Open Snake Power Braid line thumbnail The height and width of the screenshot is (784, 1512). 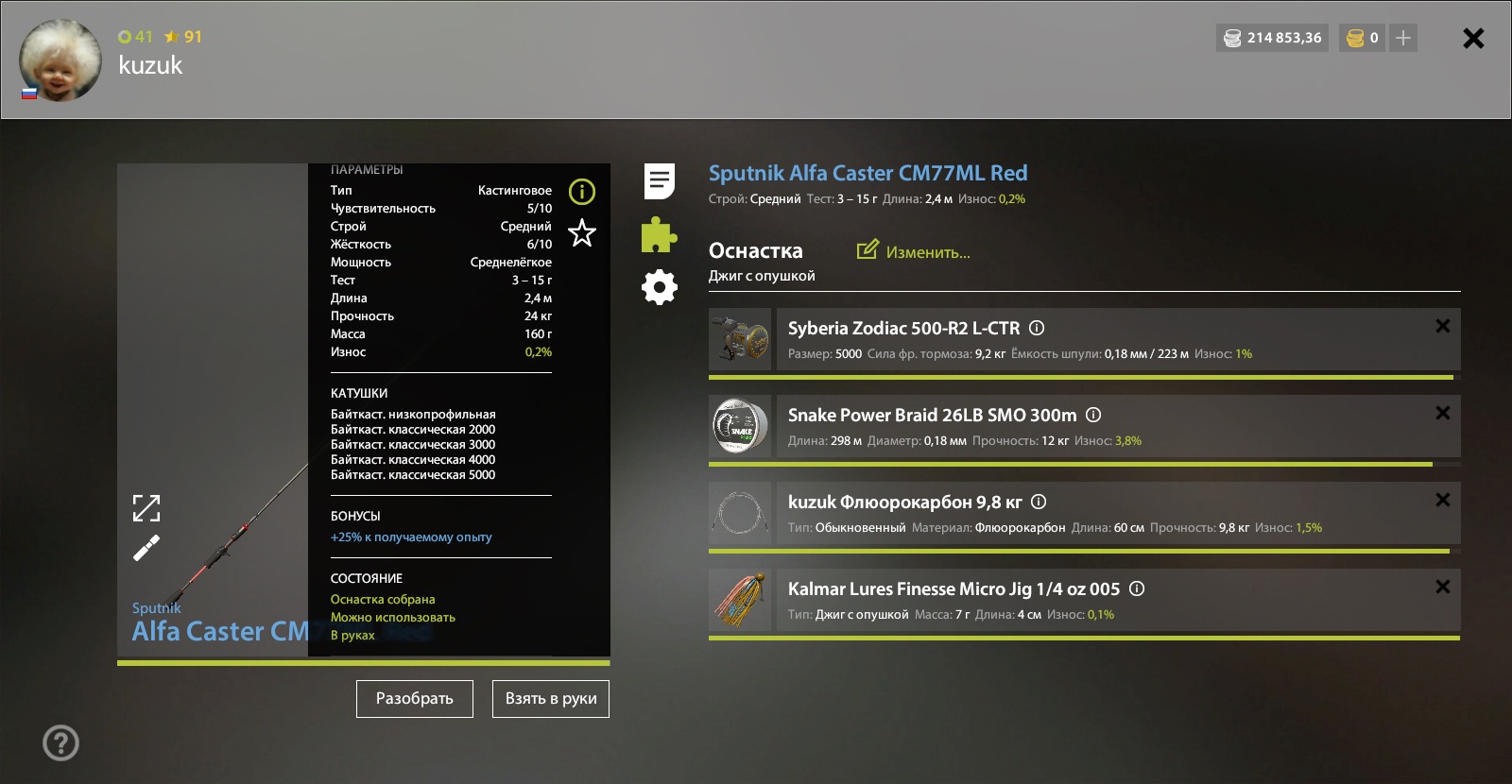pyautogui.click(x=740, y=426)
